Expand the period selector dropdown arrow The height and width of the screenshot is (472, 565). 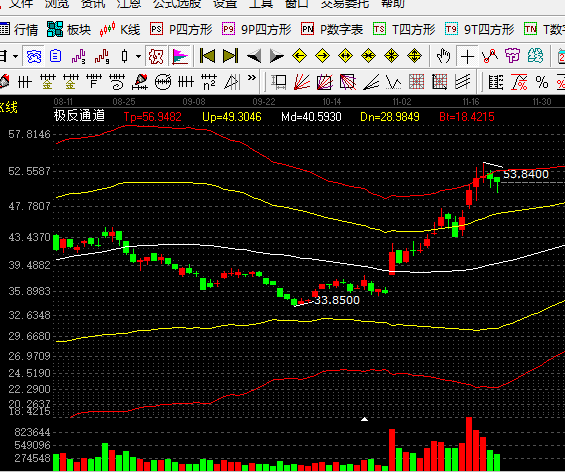(15, 57)
